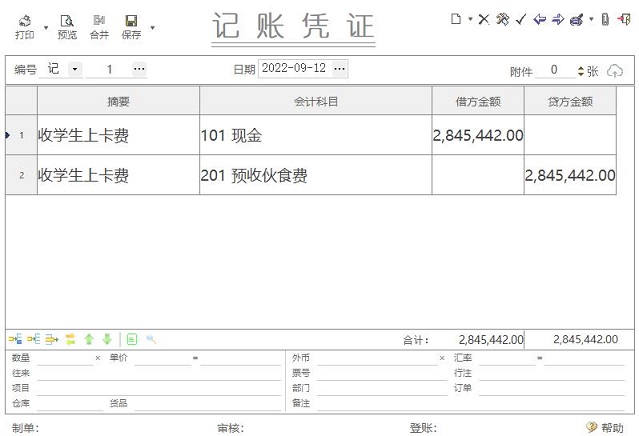Image resolution: width=639 pixels, height=436 pixels.
Task: Open the new voucher dropdown arrow
Action: pyautogui.click(x=470, y=19)
